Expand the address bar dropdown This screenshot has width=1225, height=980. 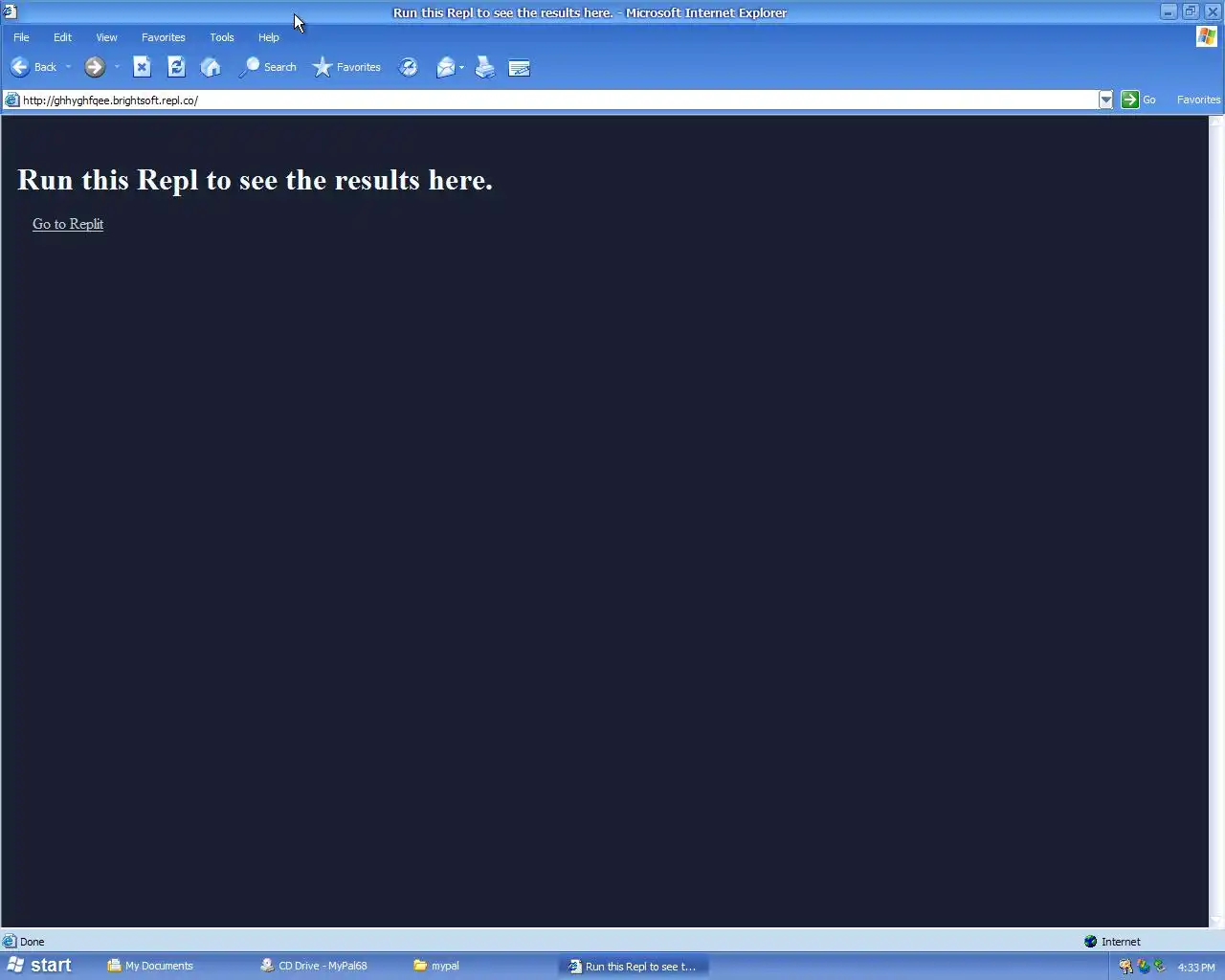click(1105, 100)
